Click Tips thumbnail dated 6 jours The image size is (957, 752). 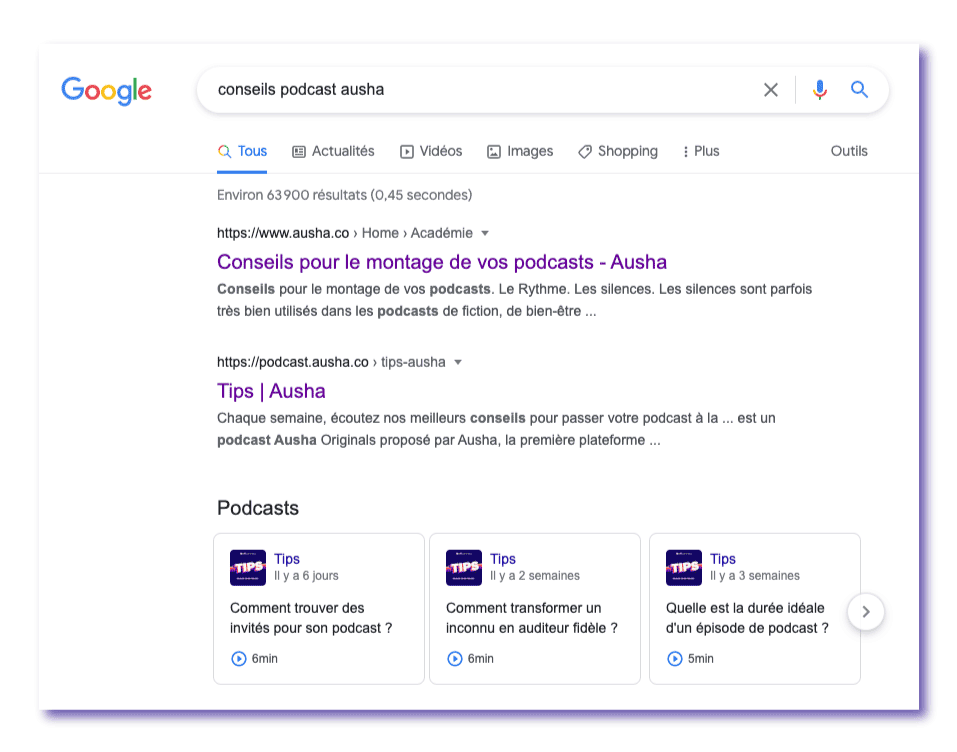248,568
